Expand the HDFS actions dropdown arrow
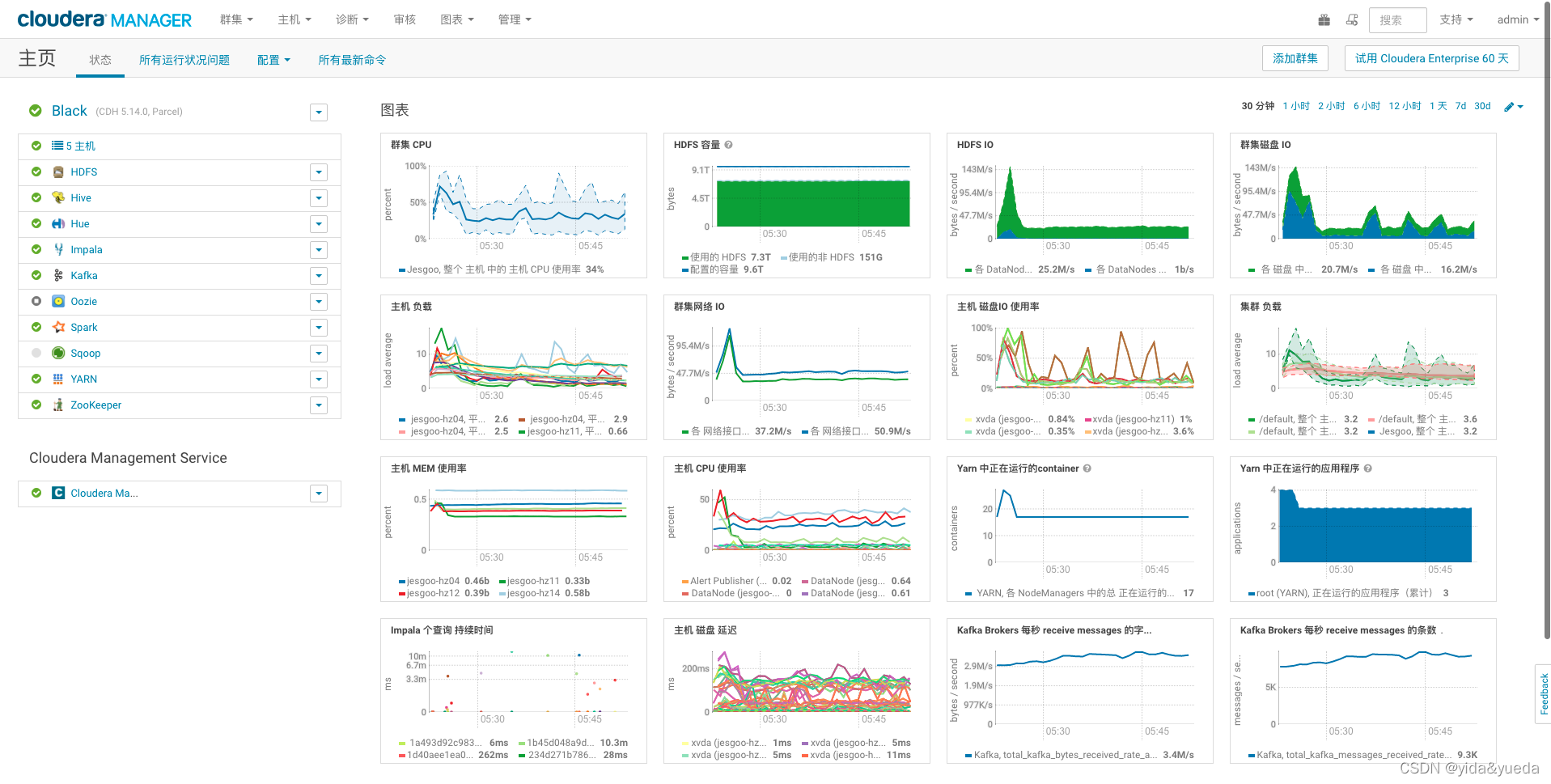 pos(319,172)
